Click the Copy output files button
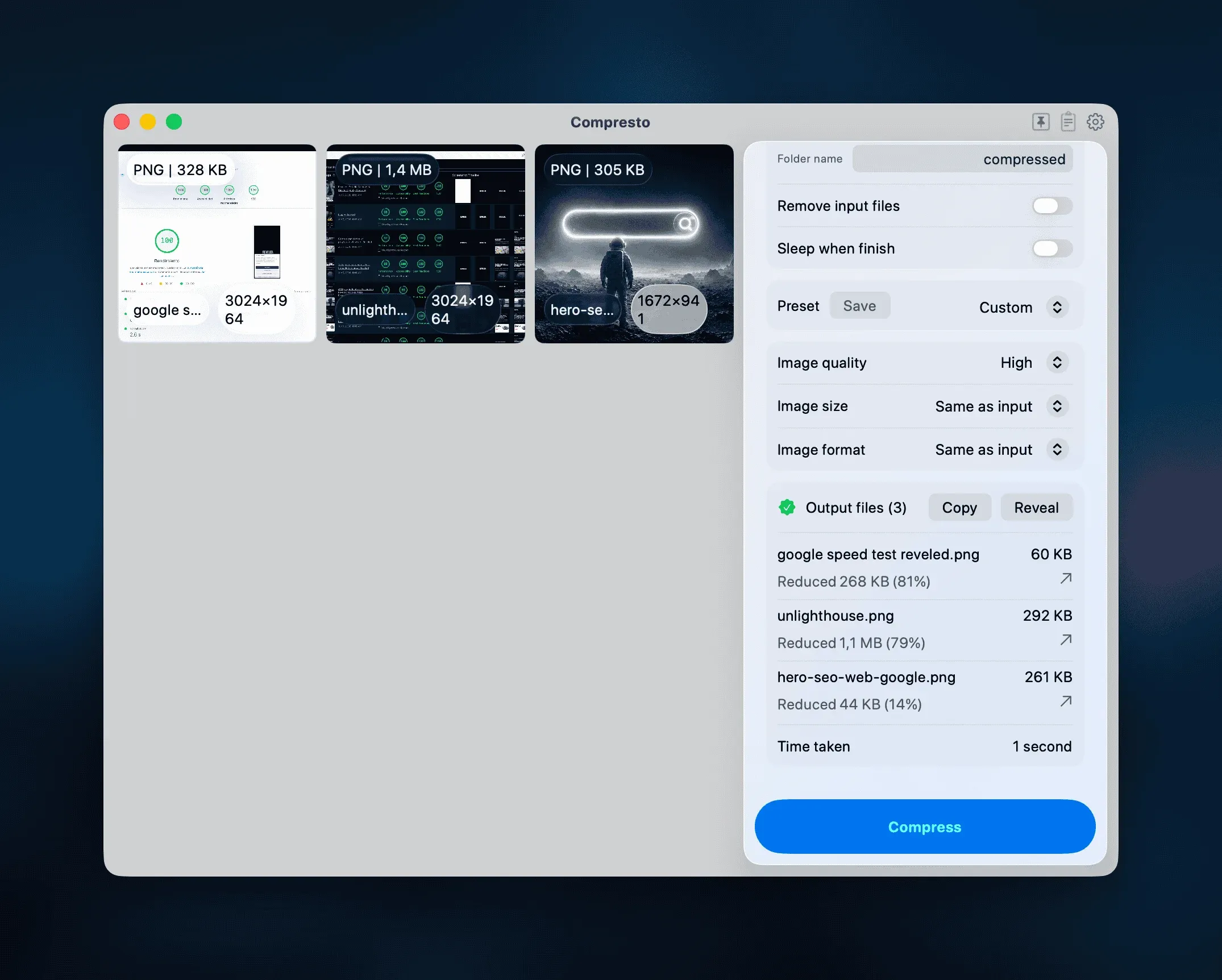This screenshot has height=980, width=1222. tap(959, 508)
